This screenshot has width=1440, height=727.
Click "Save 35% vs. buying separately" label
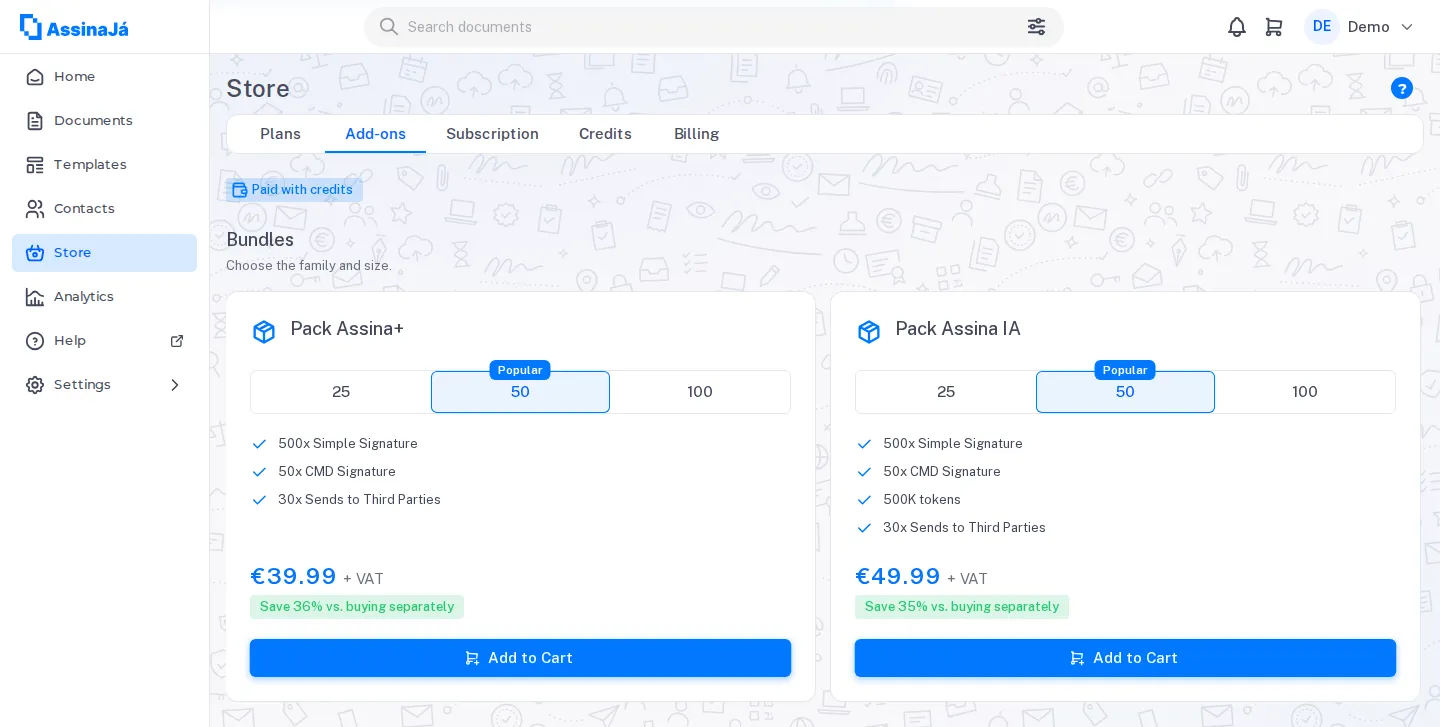(x=962, y=607)
